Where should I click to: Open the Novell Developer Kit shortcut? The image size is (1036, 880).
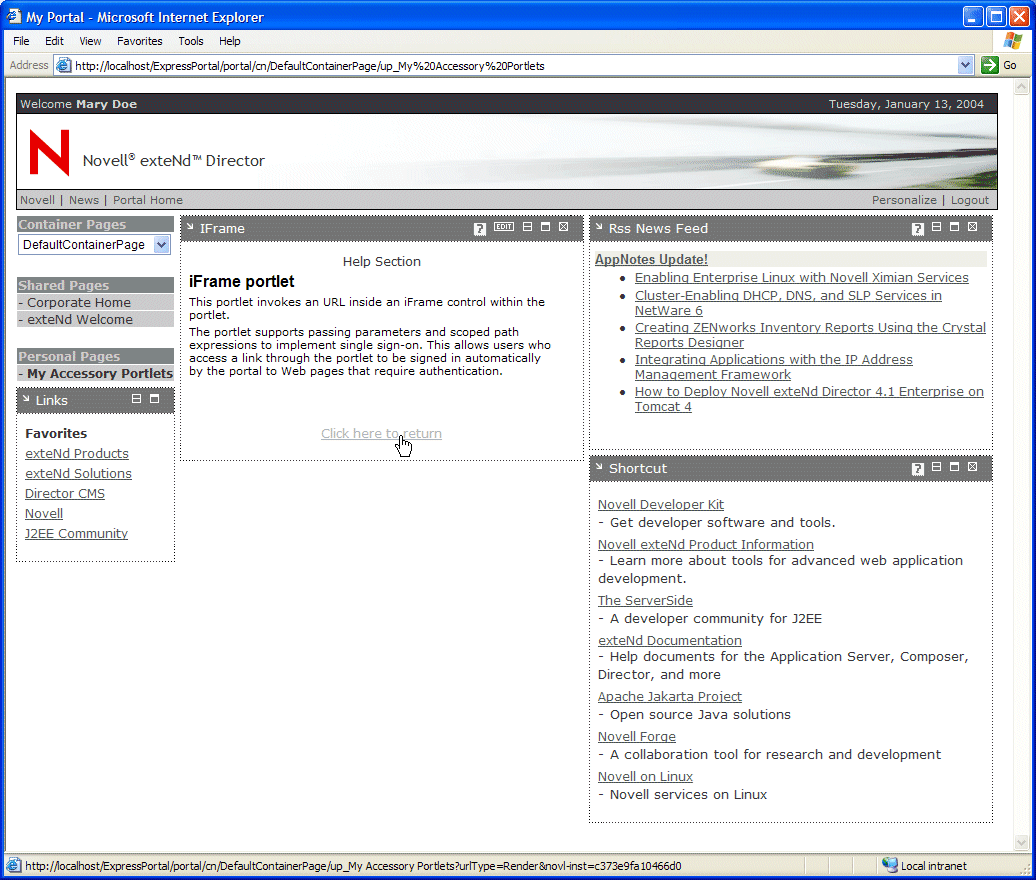tap(661, 505)
